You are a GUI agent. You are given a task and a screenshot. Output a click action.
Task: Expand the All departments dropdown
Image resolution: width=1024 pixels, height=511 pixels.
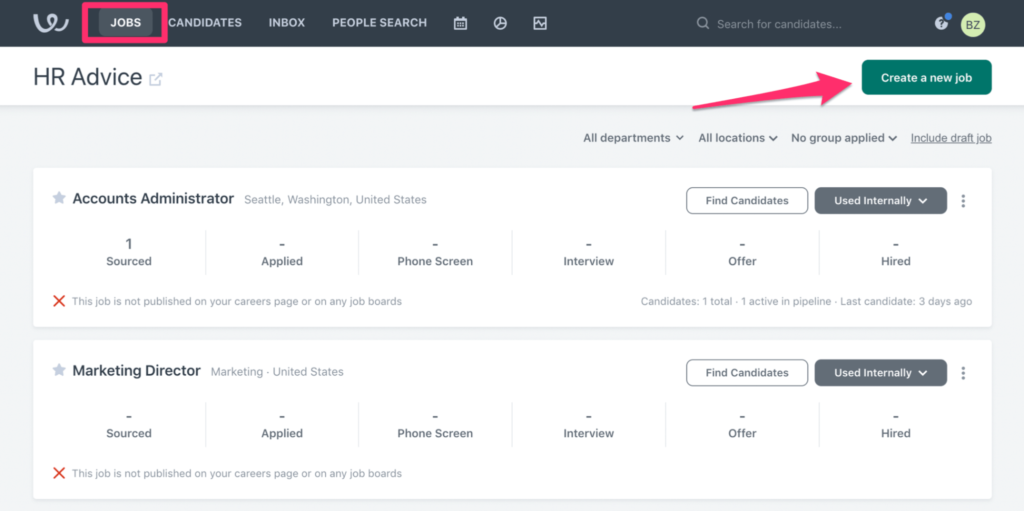click(633, 138)
